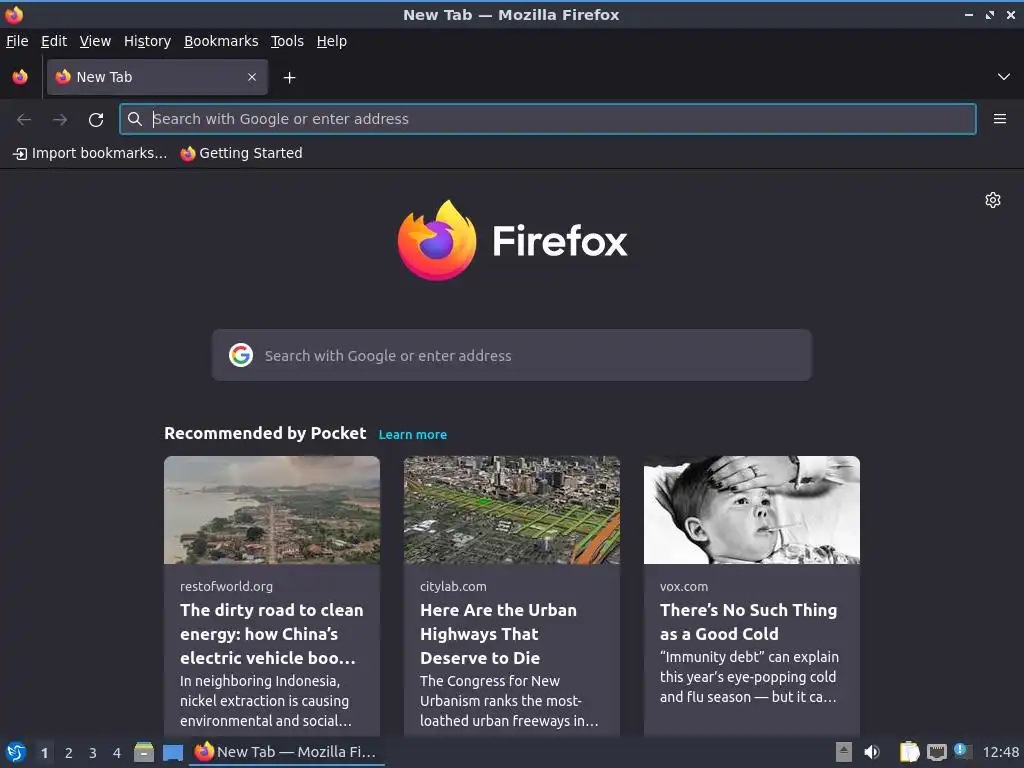Click the network monitor tray icon
The image size is (1024, 768).
click(936, 753)
